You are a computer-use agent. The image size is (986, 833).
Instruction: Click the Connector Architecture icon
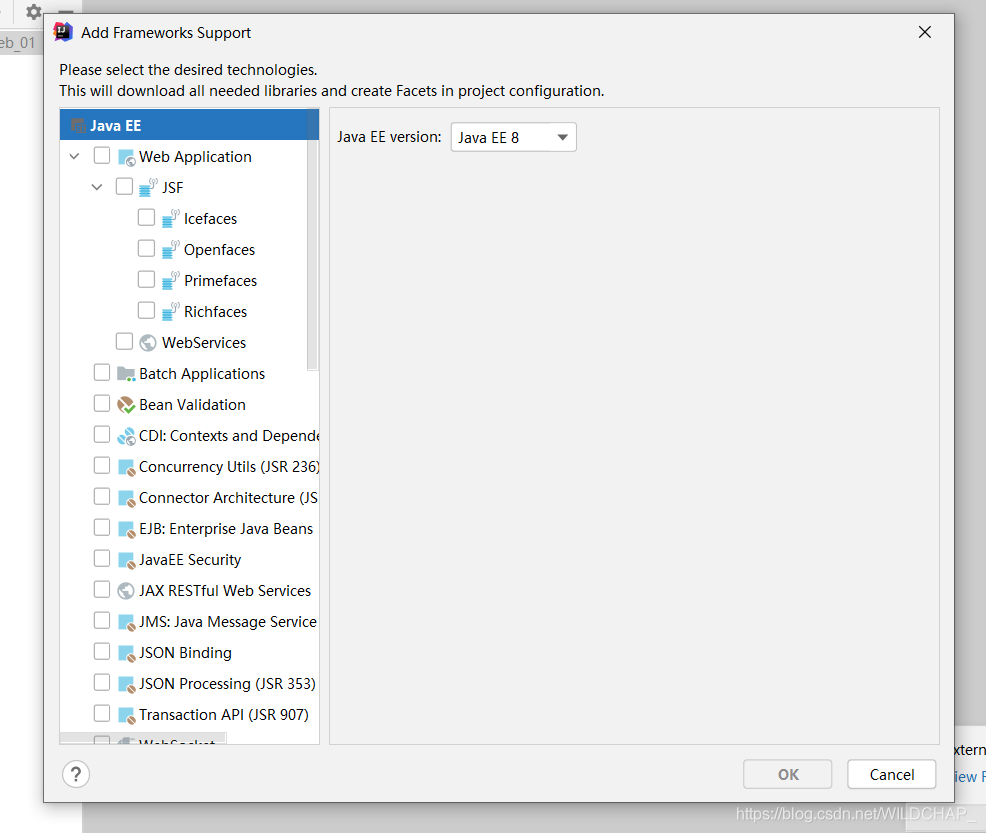point(126,498)
